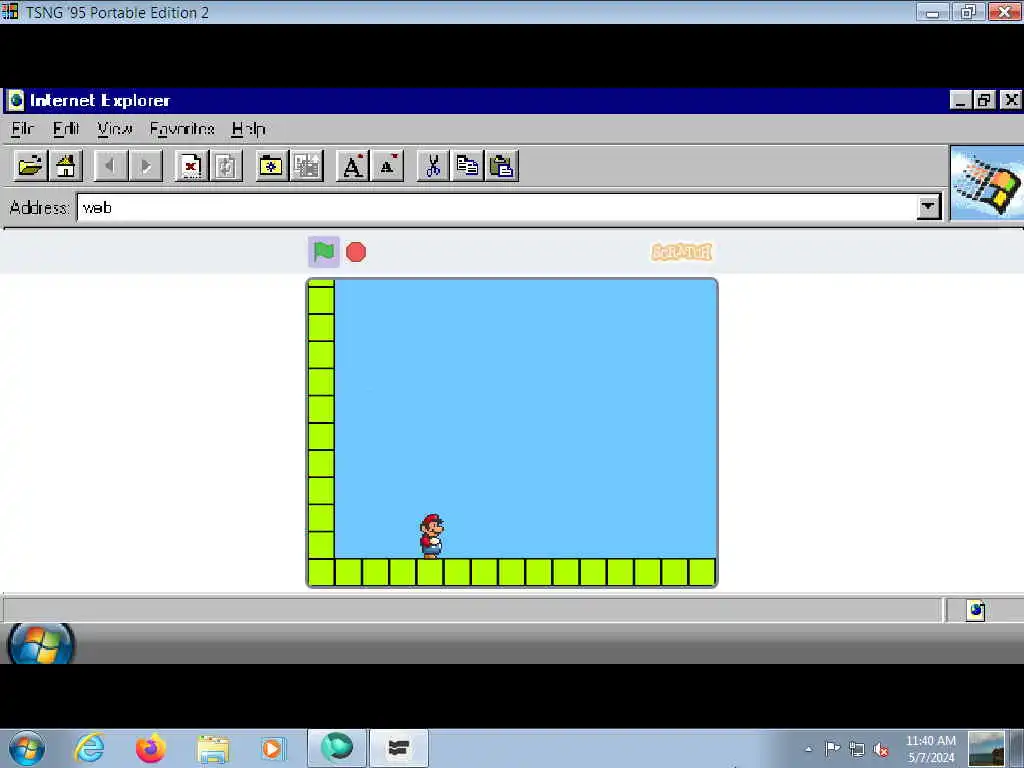
Task: Open File Explorer from host taskbar
Action: [213, 750]
